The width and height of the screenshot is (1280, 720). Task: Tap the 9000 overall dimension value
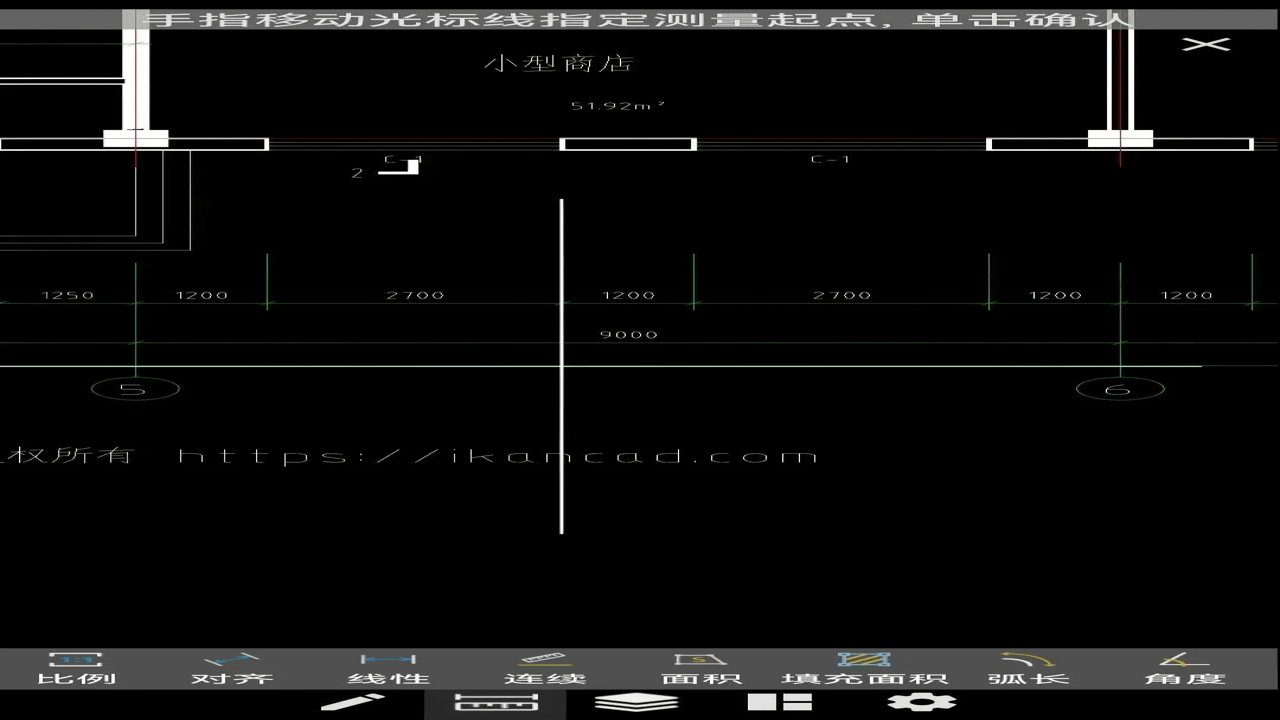[629, 334]
